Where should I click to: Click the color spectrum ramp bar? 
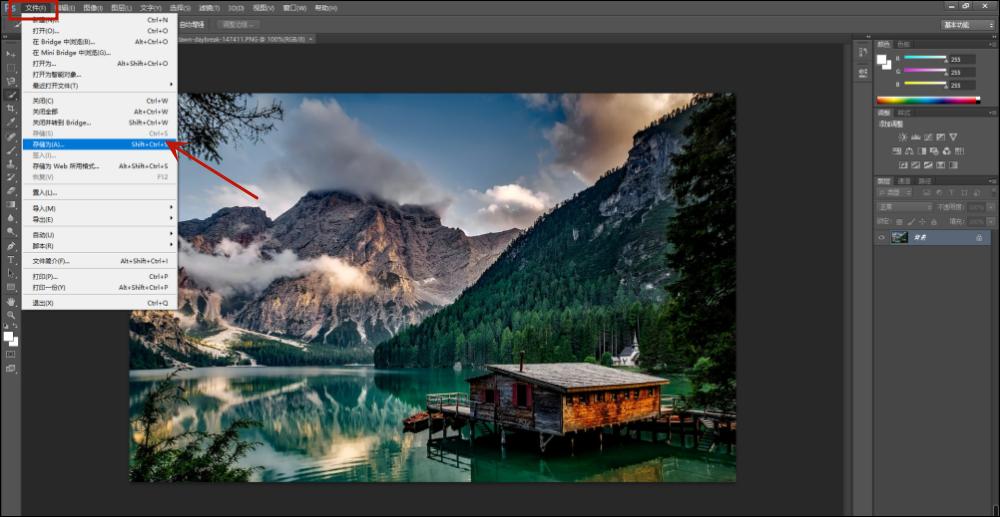point(931,100)
